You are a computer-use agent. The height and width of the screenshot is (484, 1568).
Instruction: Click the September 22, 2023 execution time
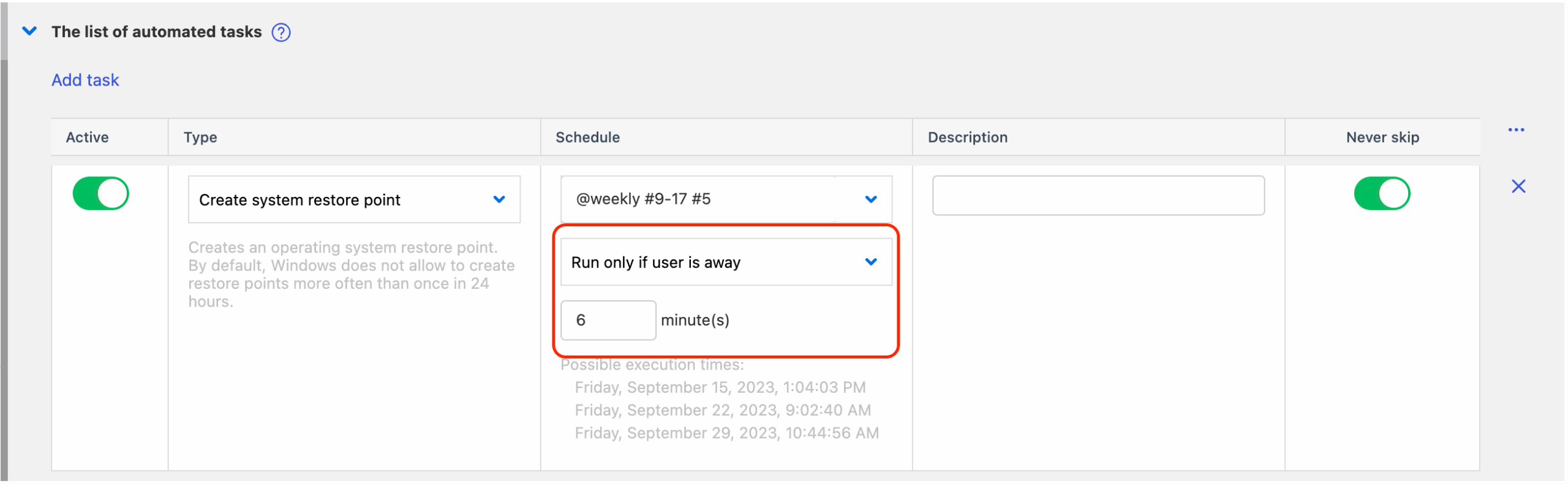click(x=723, y=410)
